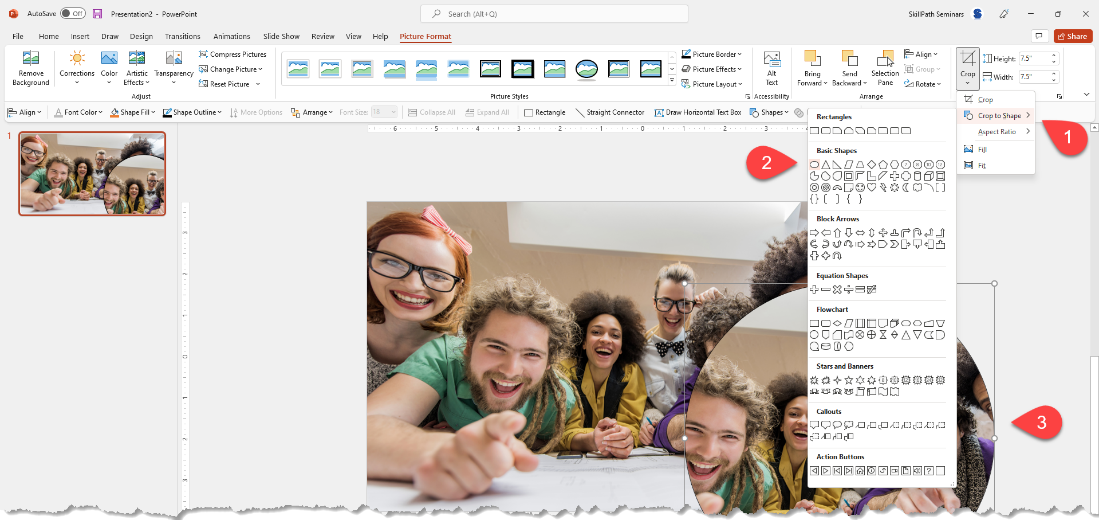The height and width of the screenshot is (520, 1099).
Task: Open Crop to Shape submenu
Action: [x=995, y=115]
